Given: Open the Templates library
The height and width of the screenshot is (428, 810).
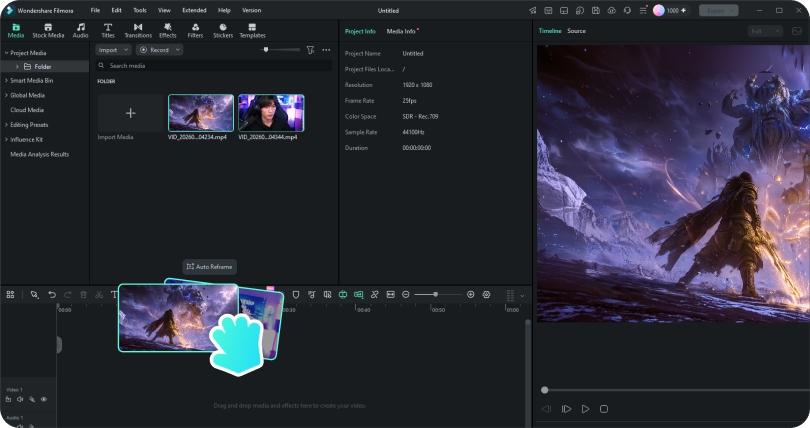Looking at the screenshot, I should tap(252, 30).
